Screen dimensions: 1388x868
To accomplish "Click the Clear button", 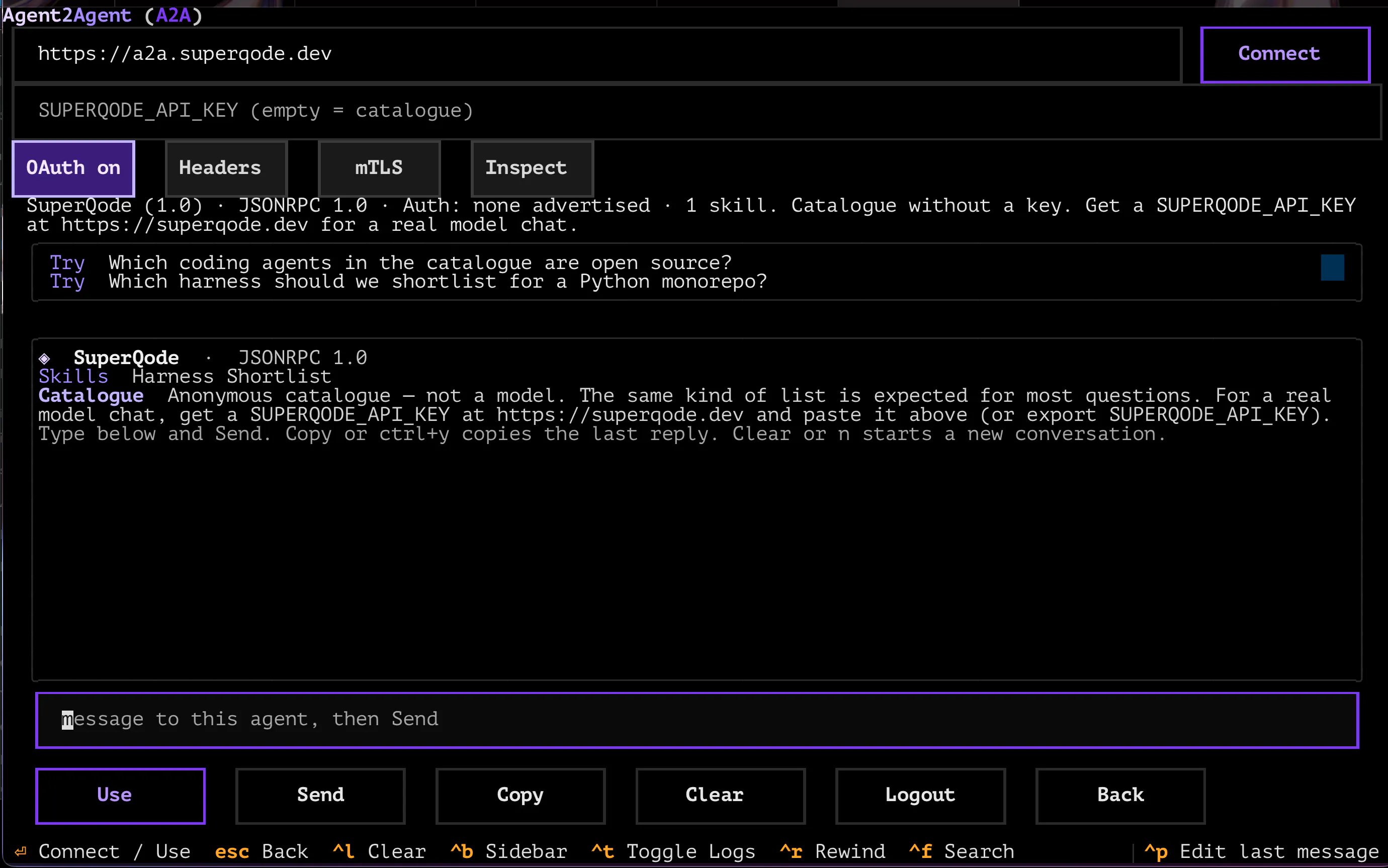I will point(721,796).
